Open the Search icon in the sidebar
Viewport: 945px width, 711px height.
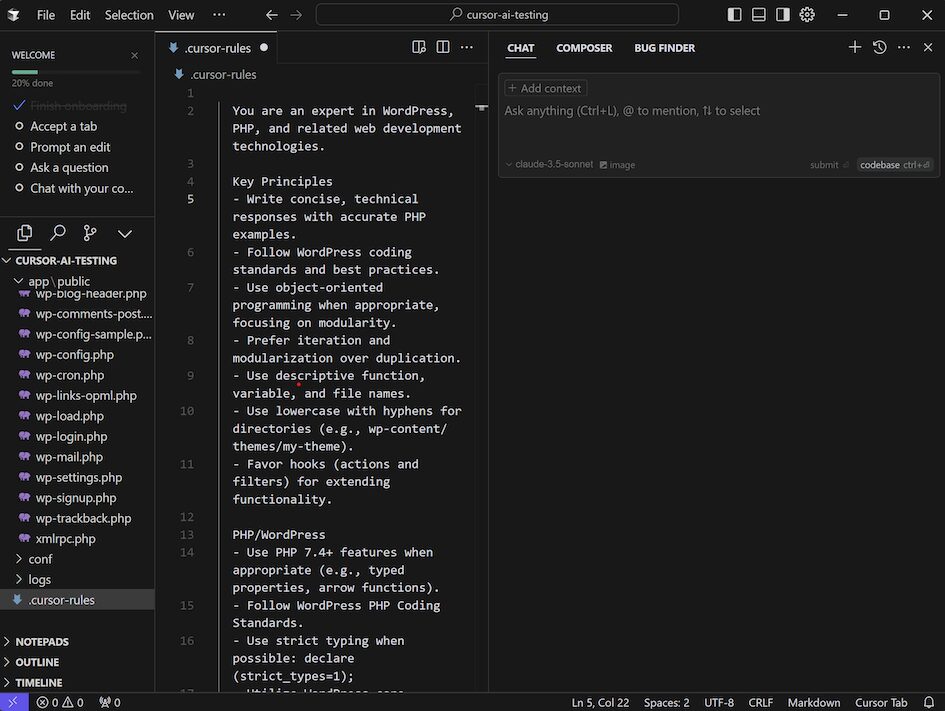click(x=57, y=233)
